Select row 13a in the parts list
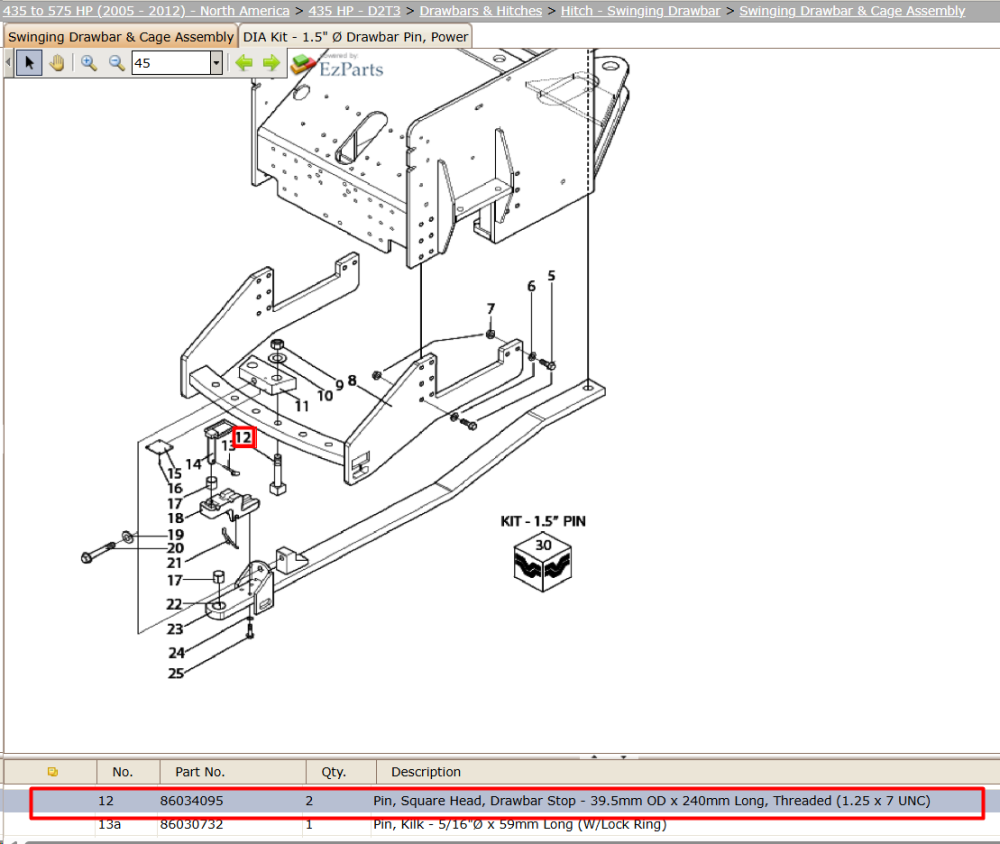1000x844 pixels. click(x=500, y=824)
